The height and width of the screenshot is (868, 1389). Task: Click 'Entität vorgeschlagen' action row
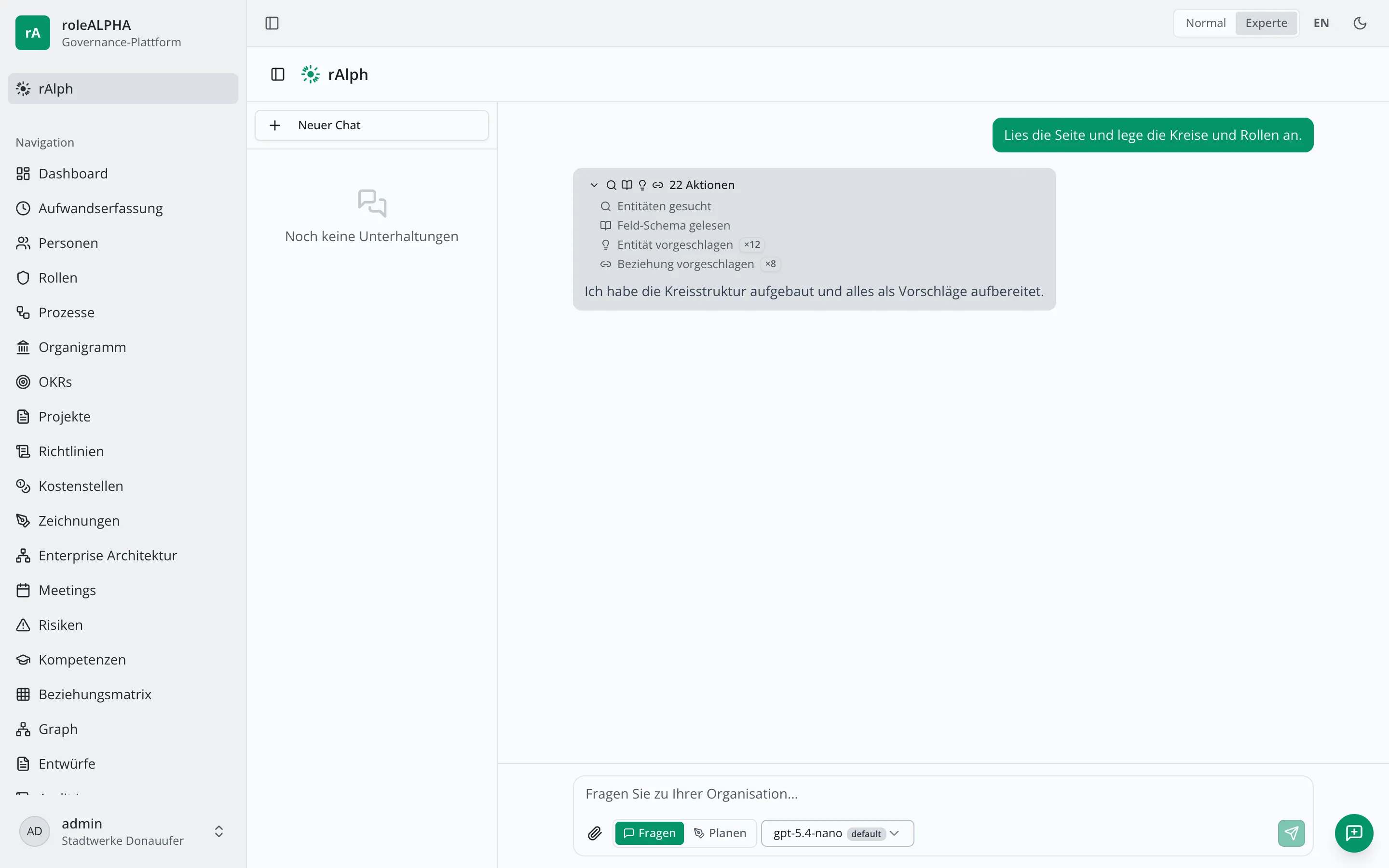tap(682, 244)
